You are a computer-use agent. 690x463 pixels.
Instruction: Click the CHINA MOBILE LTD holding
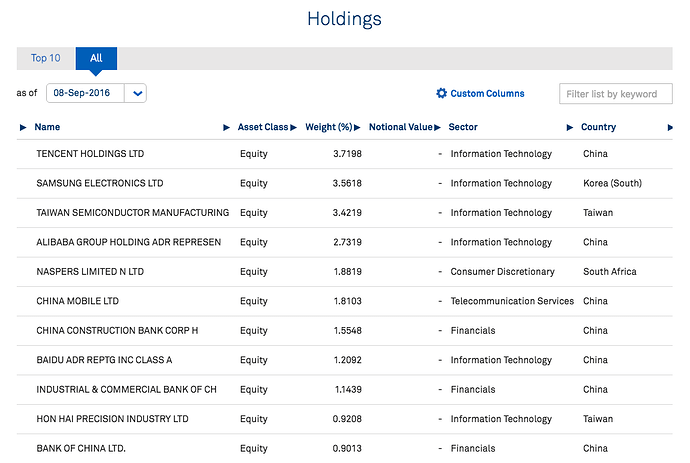tap(77, 301)
